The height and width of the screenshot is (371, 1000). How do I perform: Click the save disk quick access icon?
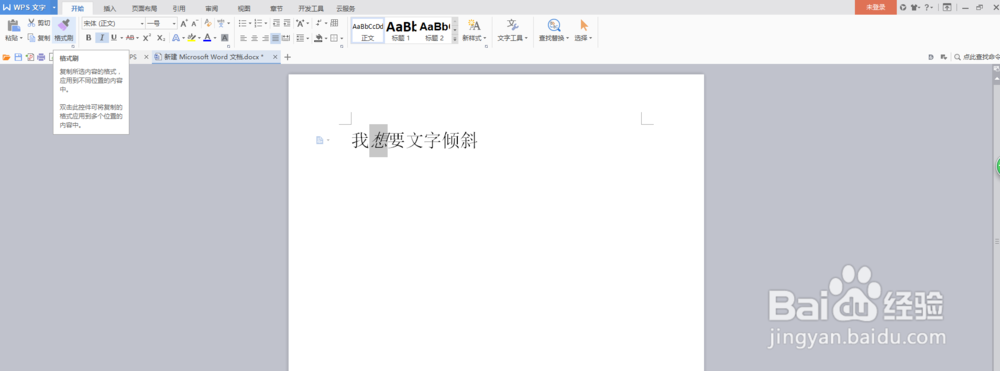click(18, 57)
